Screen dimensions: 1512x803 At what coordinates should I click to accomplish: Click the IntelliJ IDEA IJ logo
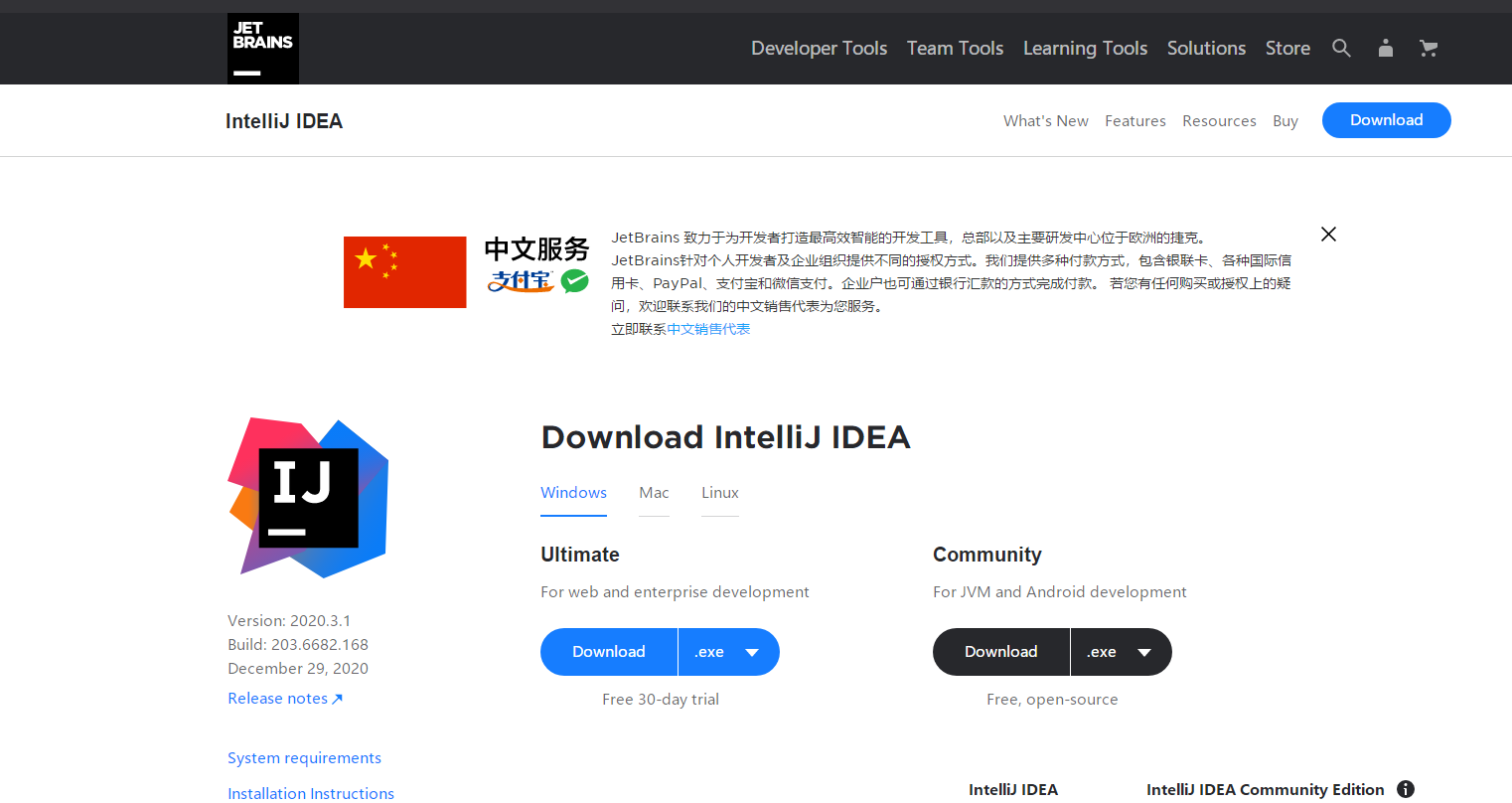click(308, 498)
